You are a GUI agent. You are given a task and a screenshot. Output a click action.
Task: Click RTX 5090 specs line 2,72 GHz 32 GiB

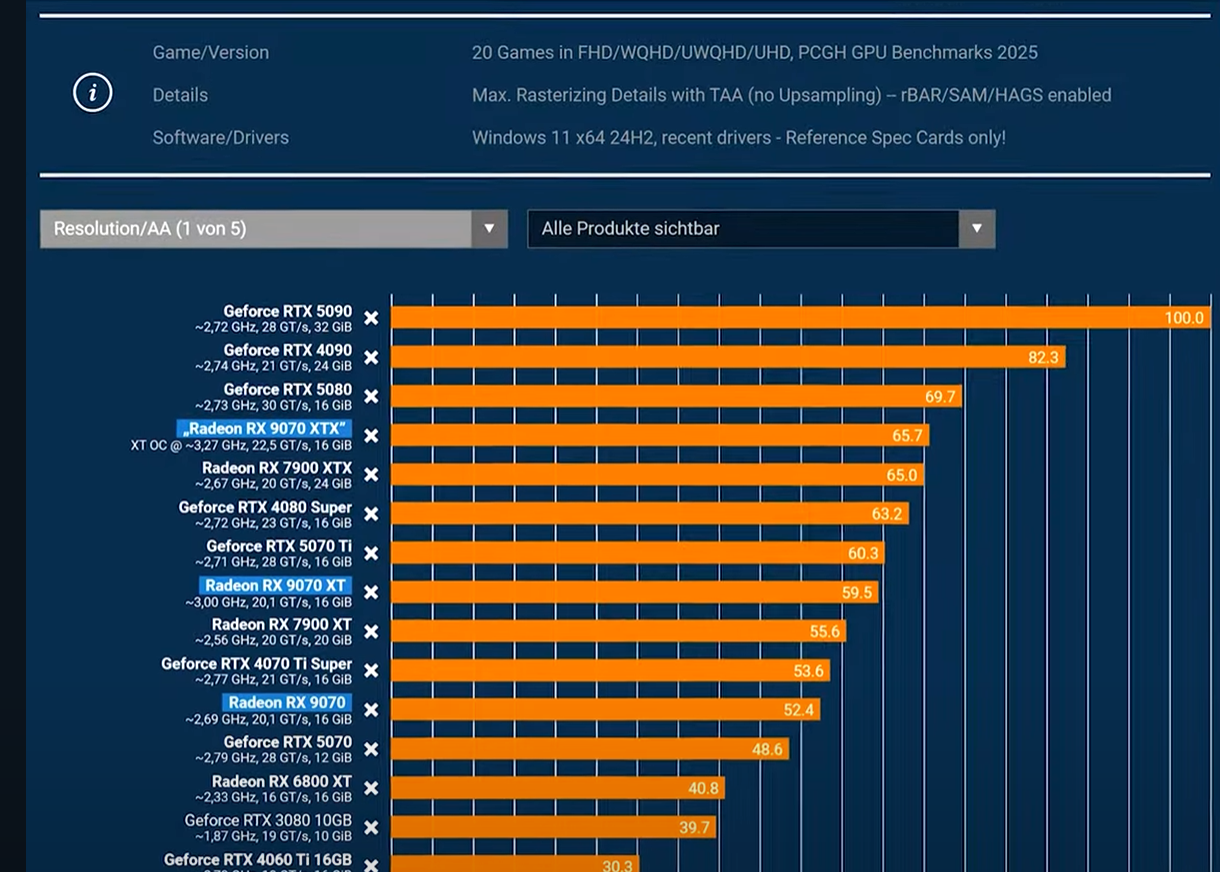point(273,328)
